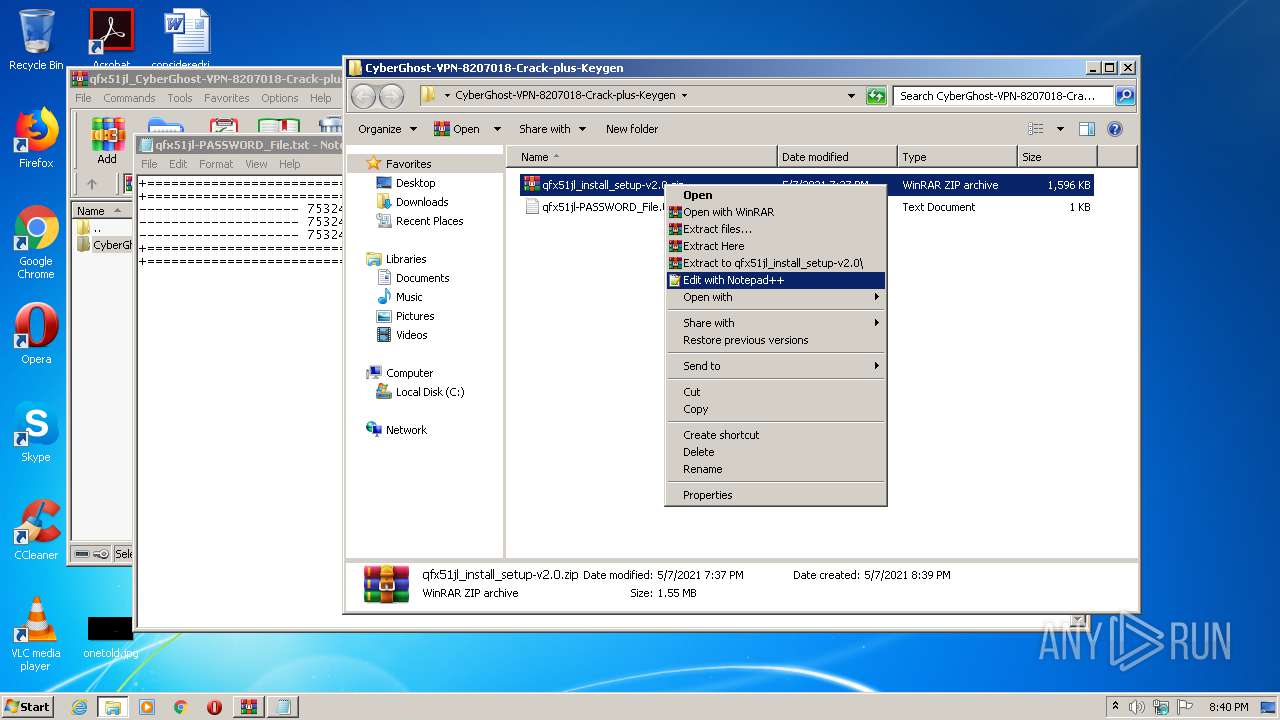
Task: Go forward in Explorer navigation
Action: point(391,96)
